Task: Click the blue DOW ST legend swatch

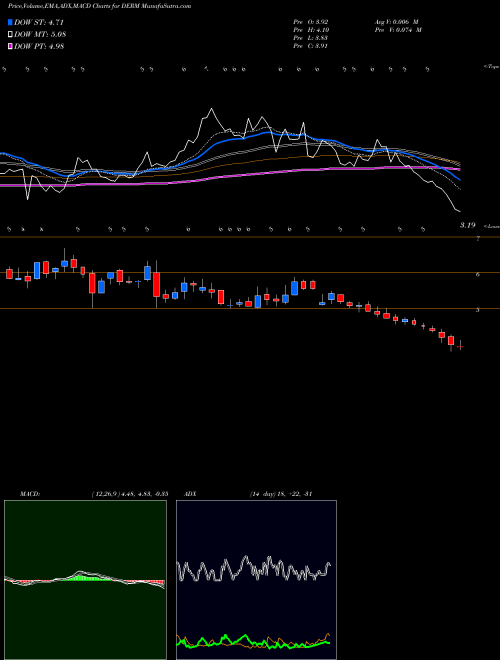Action: point(10,22)
